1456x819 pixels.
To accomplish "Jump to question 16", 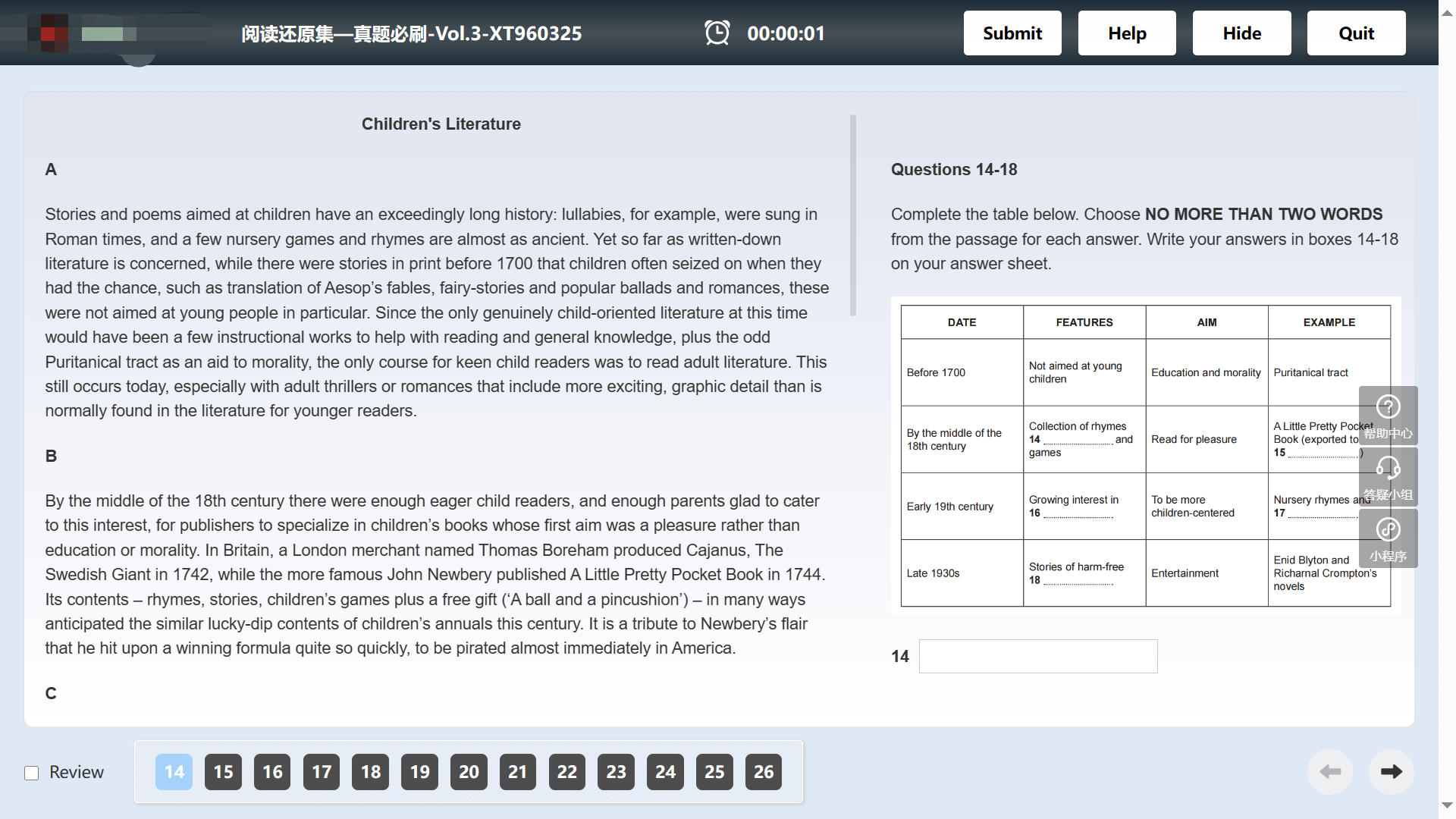I will (x=272, y=772).
